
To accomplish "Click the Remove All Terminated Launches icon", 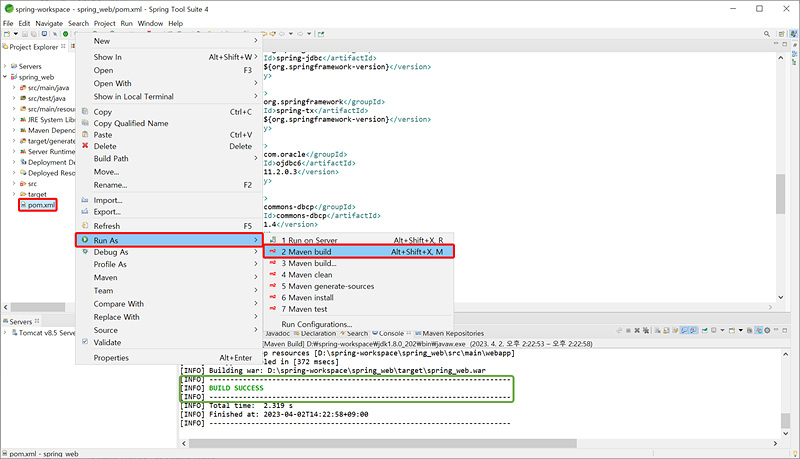I will click(646, 330).
